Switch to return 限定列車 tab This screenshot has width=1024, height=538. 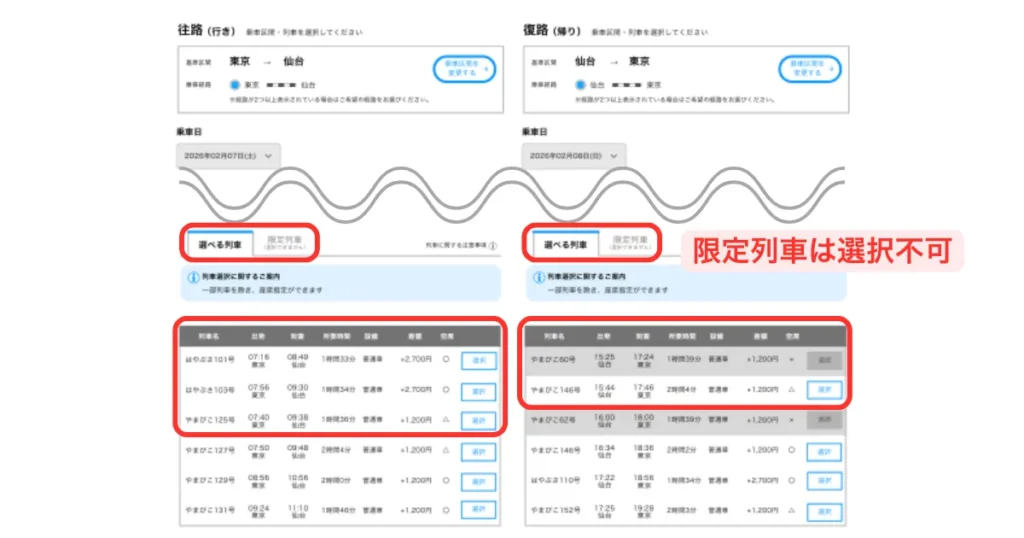coord(630,244)
